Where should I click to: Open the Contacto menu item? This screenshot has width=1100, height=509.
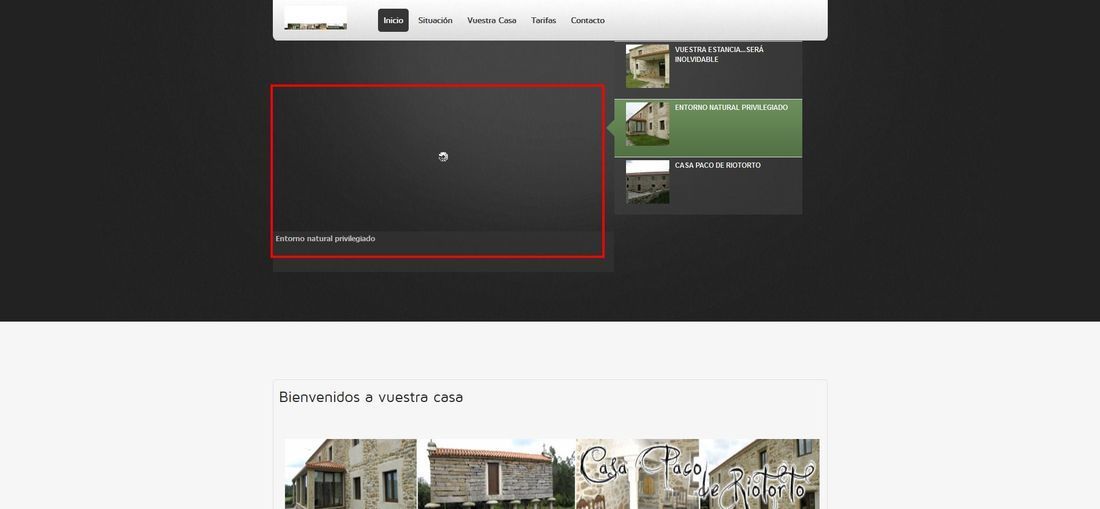pos(588,20)
